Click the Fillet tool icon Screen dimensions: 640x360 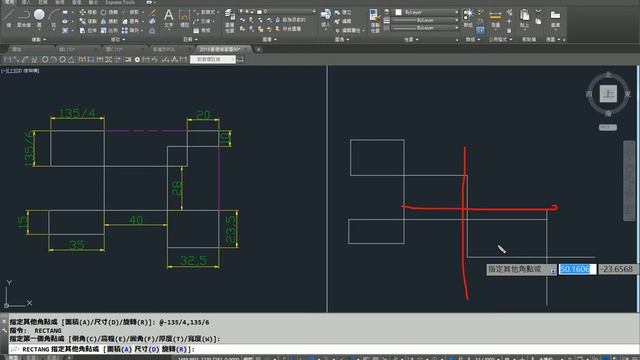click(125, 21)
